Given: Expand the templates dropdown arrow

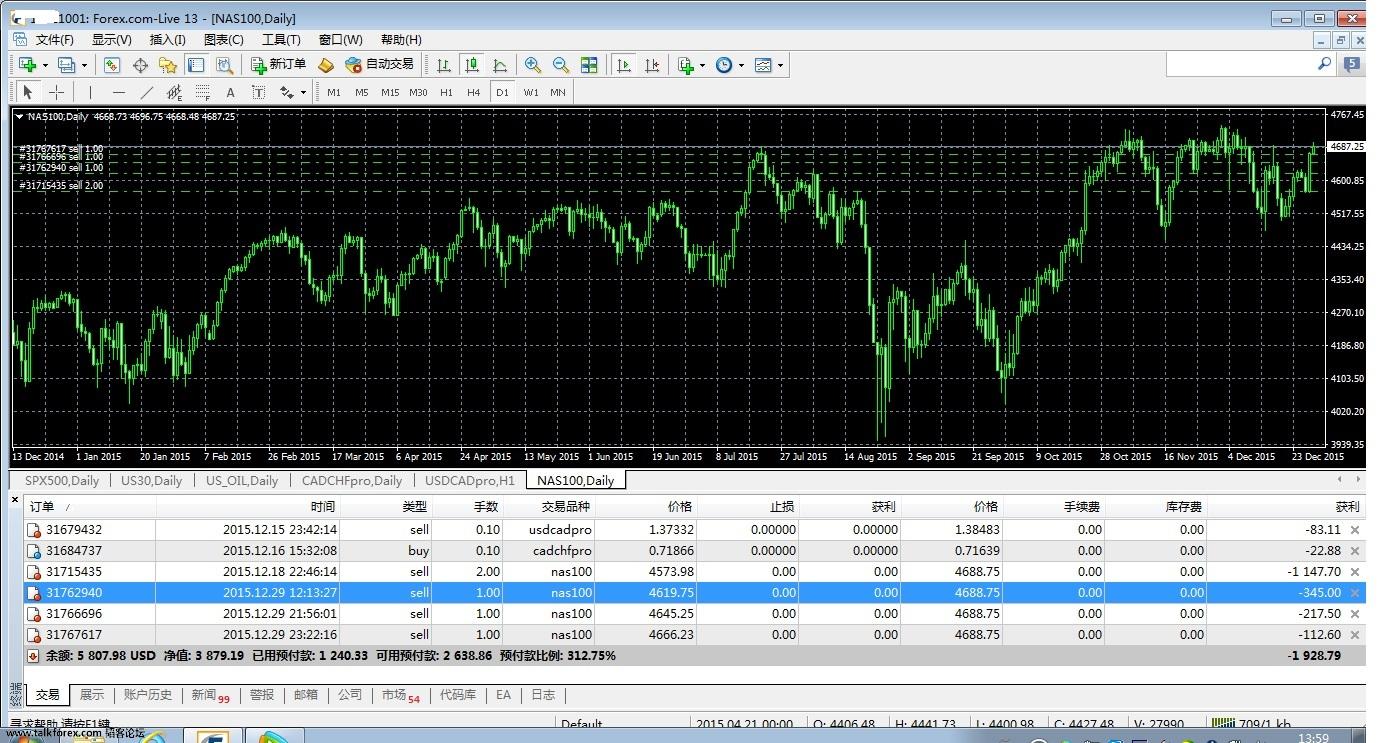Looking at the screenshot, I should (780, 66).
